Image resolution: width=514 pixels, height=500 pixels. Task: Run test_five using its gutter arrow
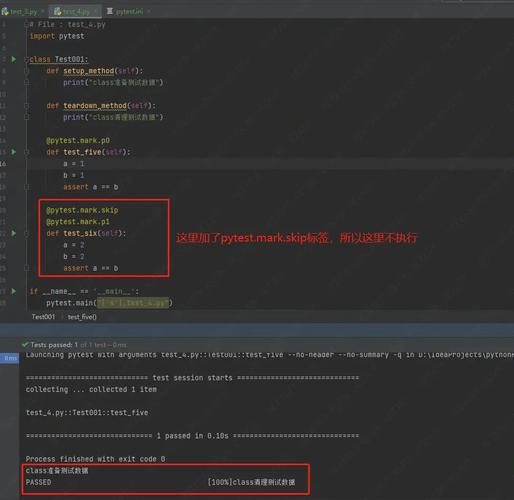pyautogui.click(x=14, y=152)
